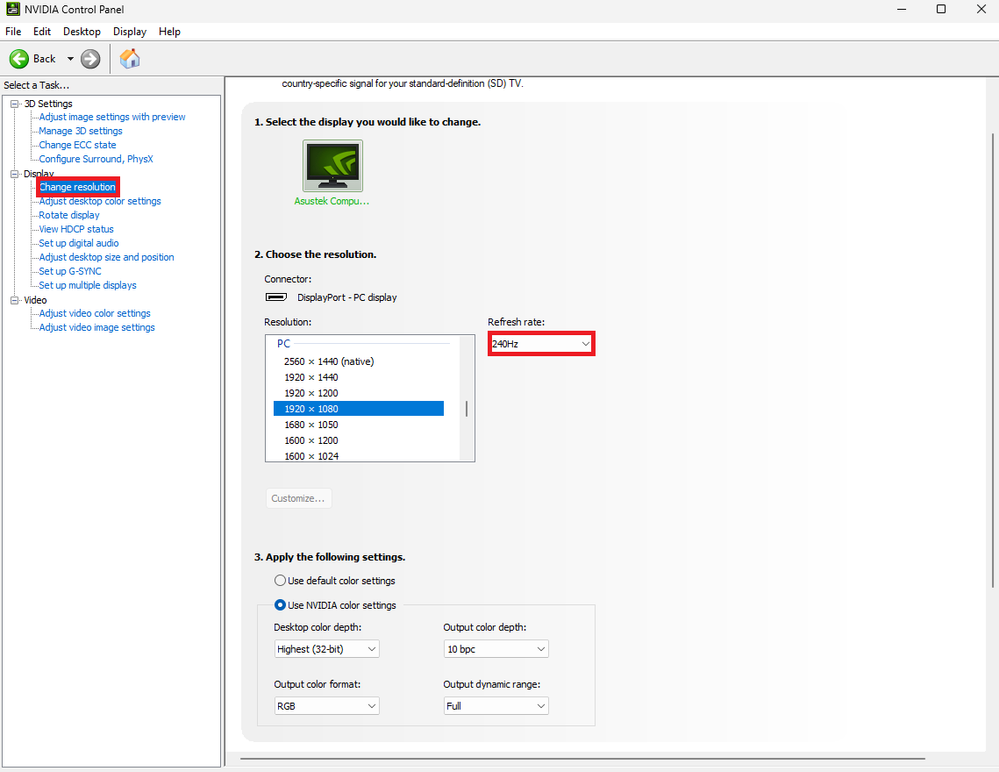
Task: Open Set up multiple displays
Action: [x=87, y=285]
